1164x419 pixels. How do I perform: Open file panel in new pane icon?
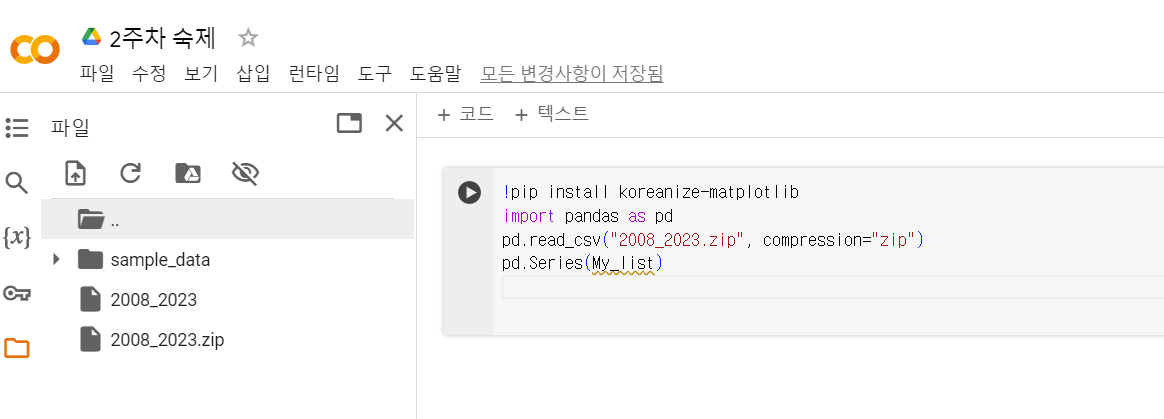pyautogui.click(x=349, y=123)
